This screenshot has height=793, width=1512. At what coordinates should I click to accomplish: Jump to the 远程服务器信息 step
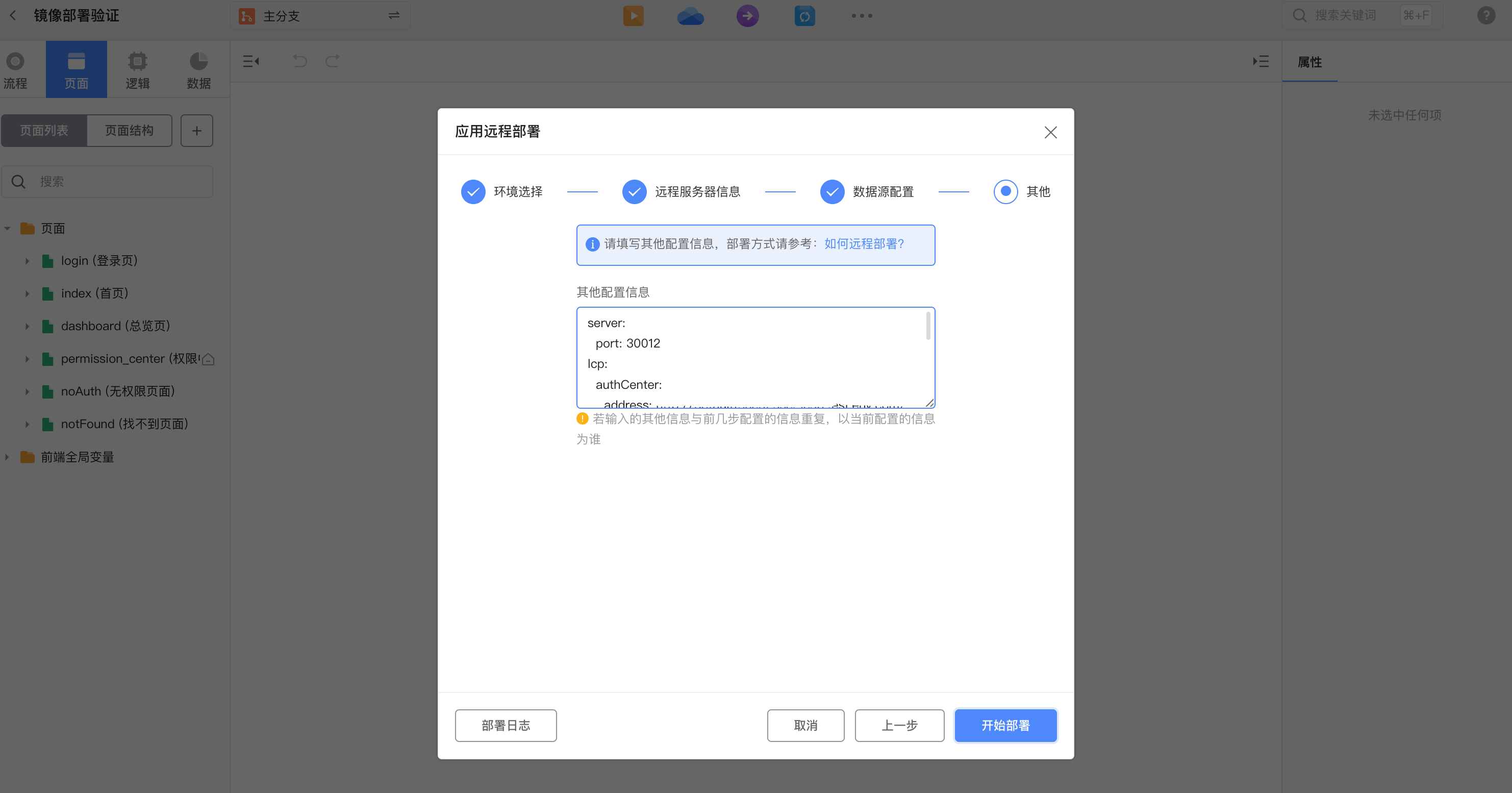point(682,192)
